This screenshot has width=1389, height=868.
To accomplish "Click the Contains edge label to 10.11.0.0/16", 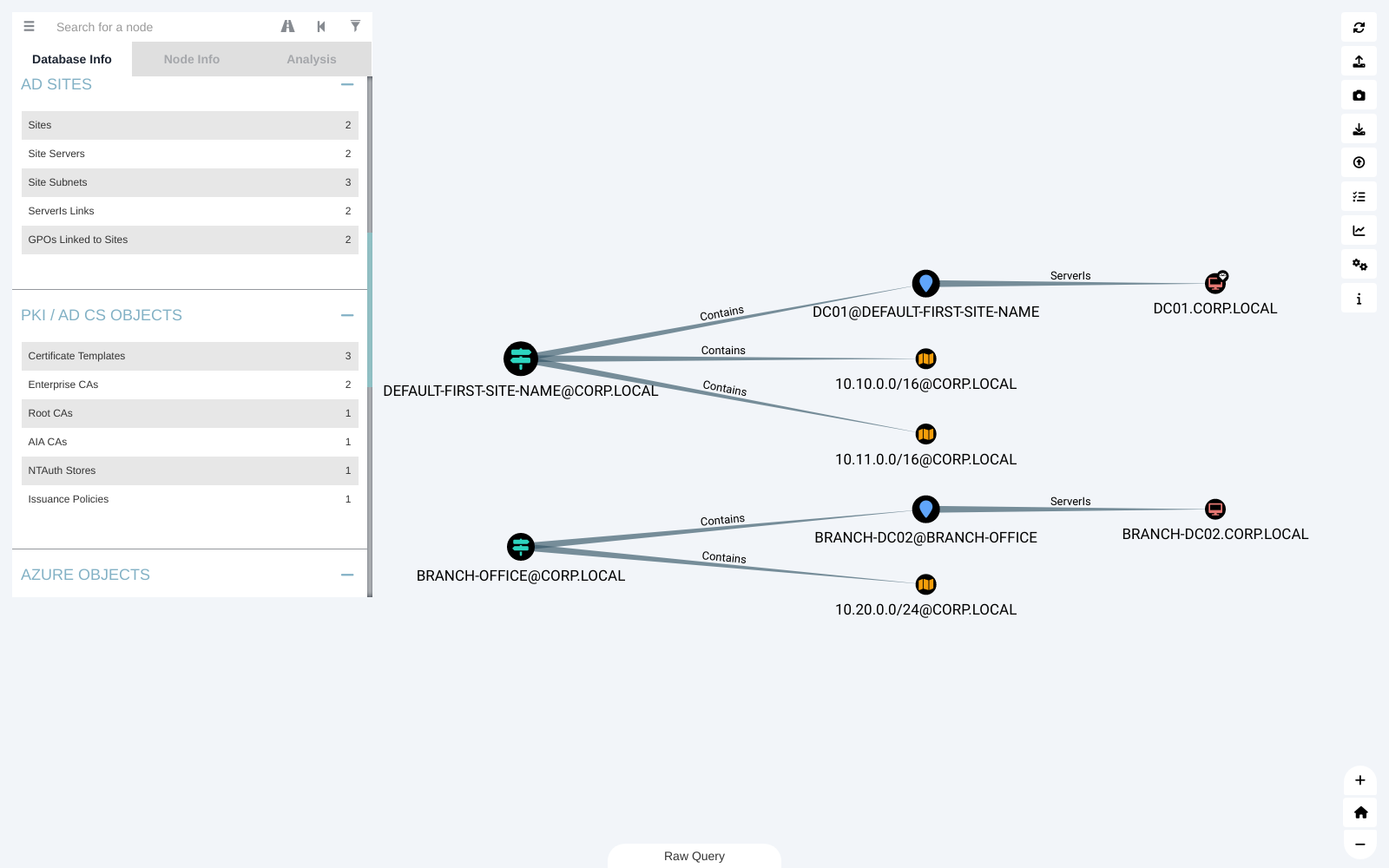I will (x=725, y=388).
